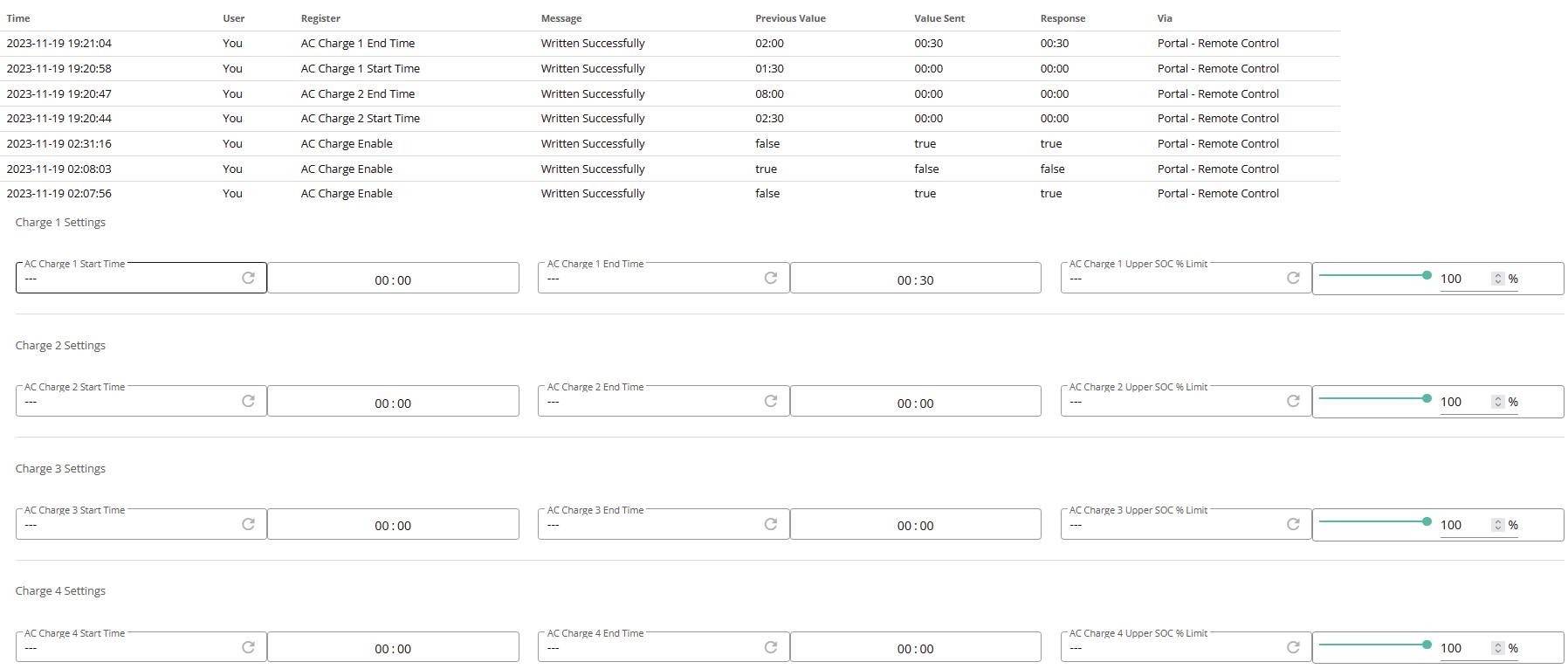This screenshot has height=669, width=1568.
Task: Click the AC Charge 3 SOC value 100
Action: 1451,525
